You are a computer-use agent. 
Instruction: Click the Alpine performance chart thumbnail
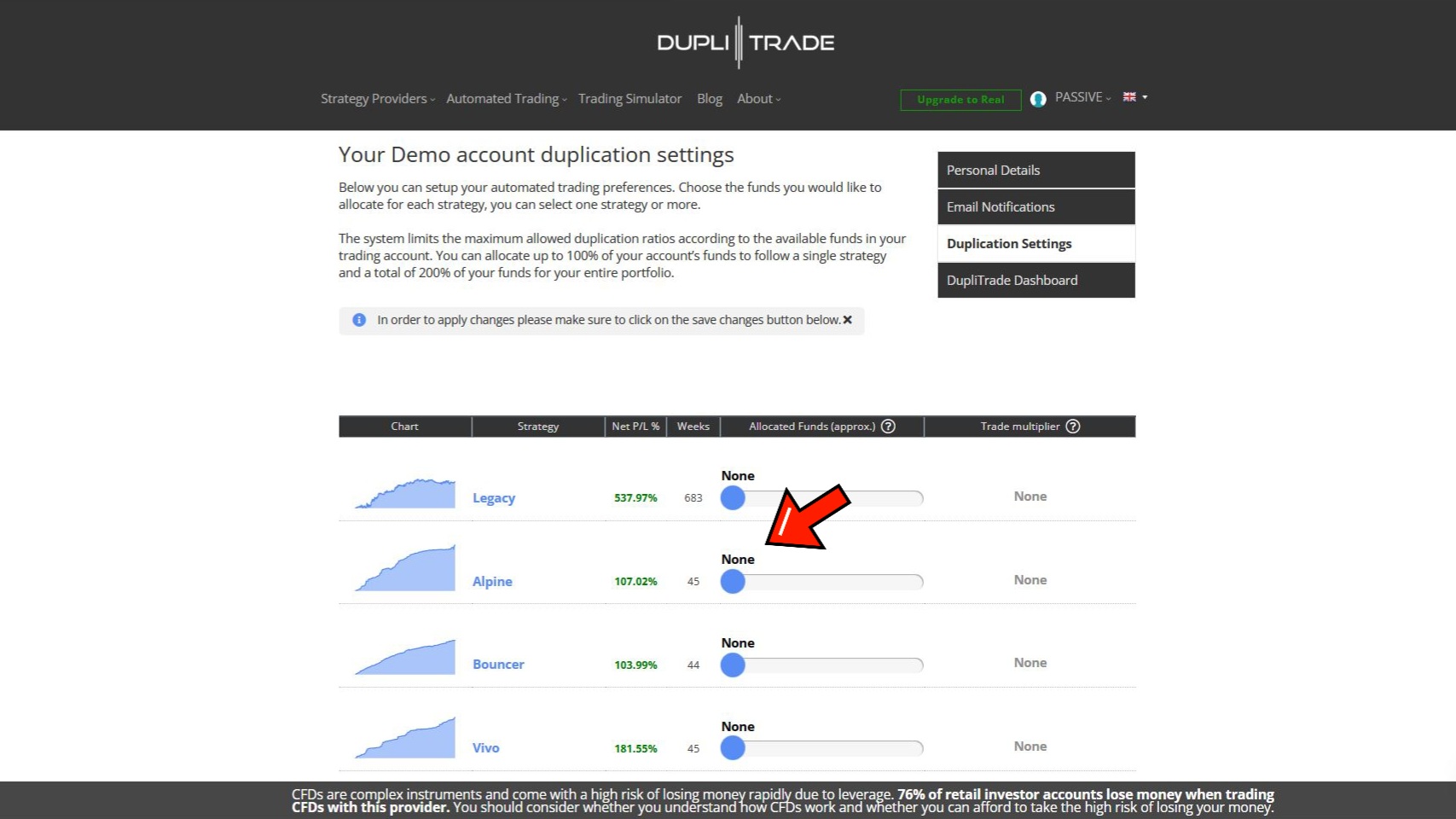[405, 568]
